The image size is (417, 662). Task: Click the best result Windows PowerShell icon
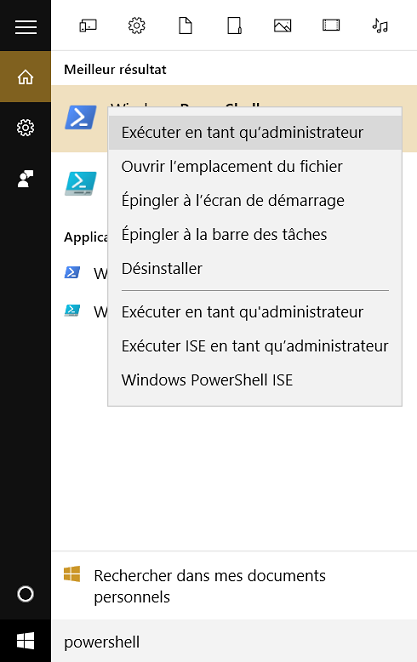click(x=81, y=117)
